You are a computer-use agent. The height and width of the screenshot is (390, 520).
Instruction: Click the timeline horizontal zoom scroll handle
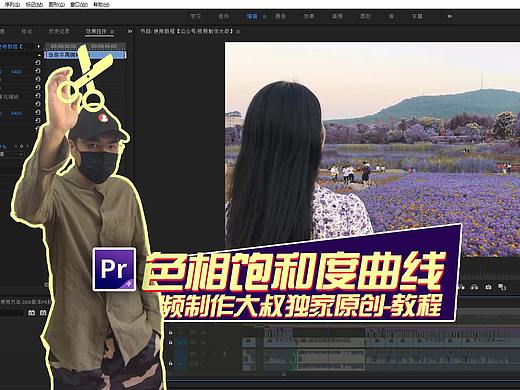click(x=284, y=374)
